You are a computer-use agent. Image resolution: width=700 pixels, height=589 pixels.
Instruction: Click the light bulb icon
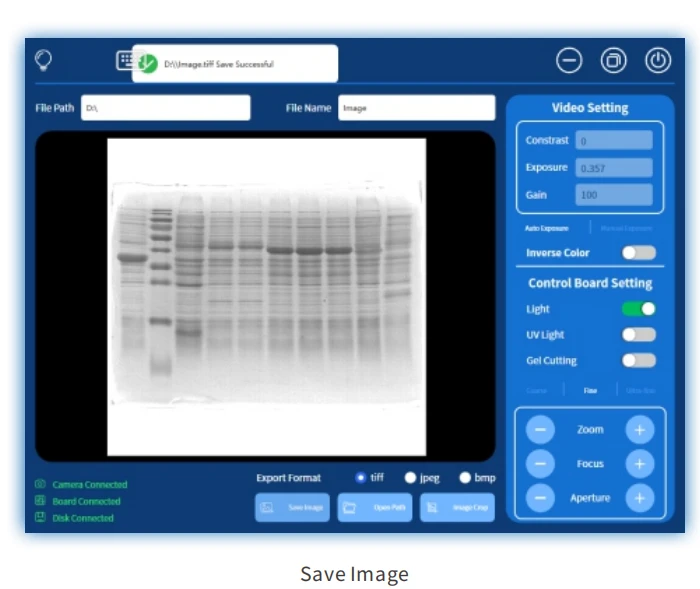tap(43, 60)
